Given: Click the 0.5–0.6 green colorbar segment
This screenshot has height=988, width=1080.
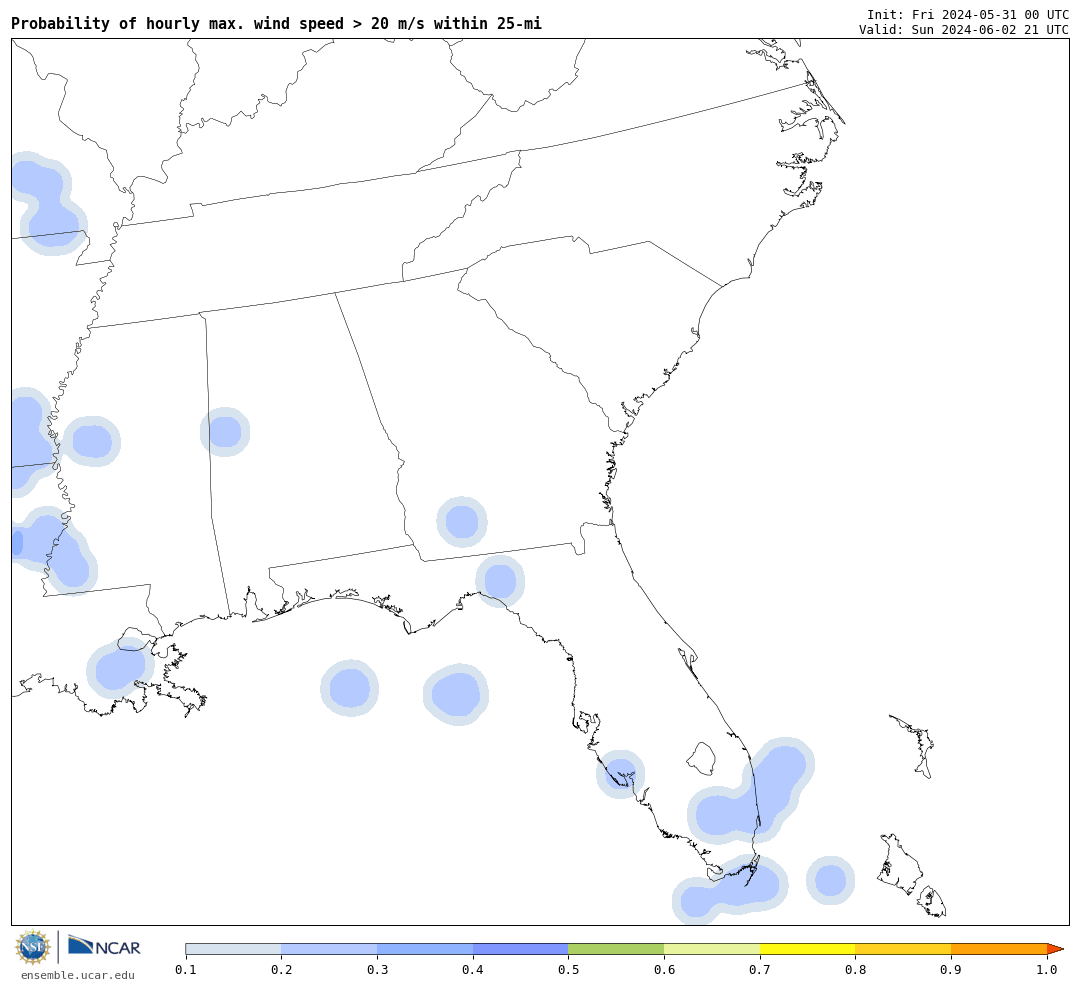Looking at the screenshot, I should coord(616,949).
